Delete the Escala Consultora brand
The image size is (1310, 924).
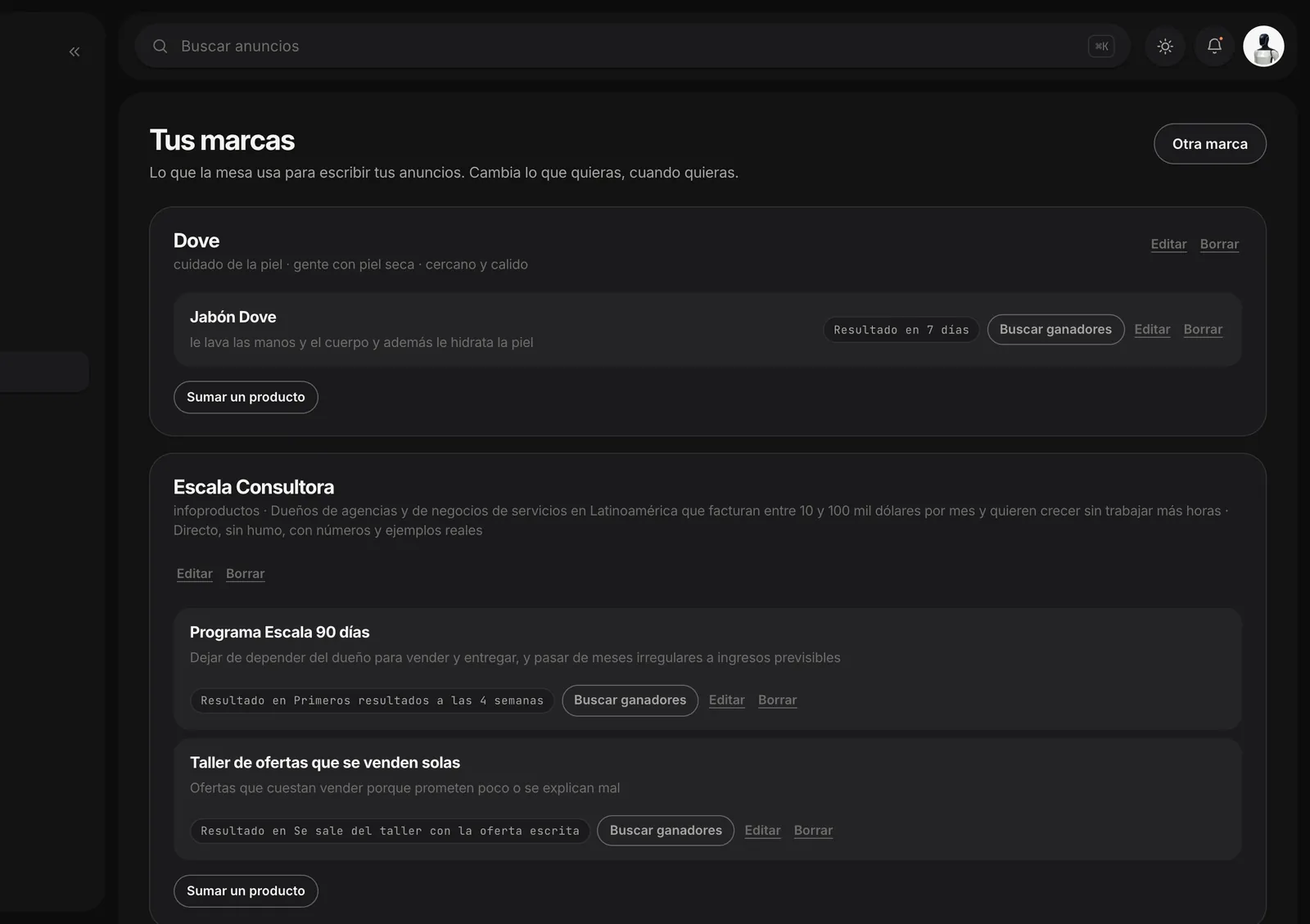(x=246, y=574)
